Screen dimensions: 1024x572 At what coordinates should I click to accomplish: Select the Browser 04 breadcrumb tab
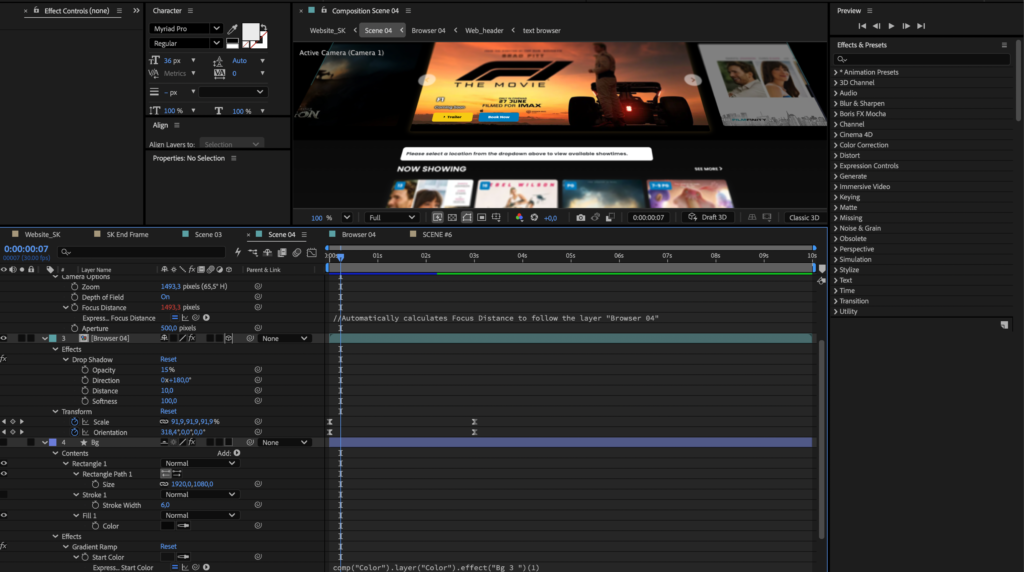(x=428, y=31)
